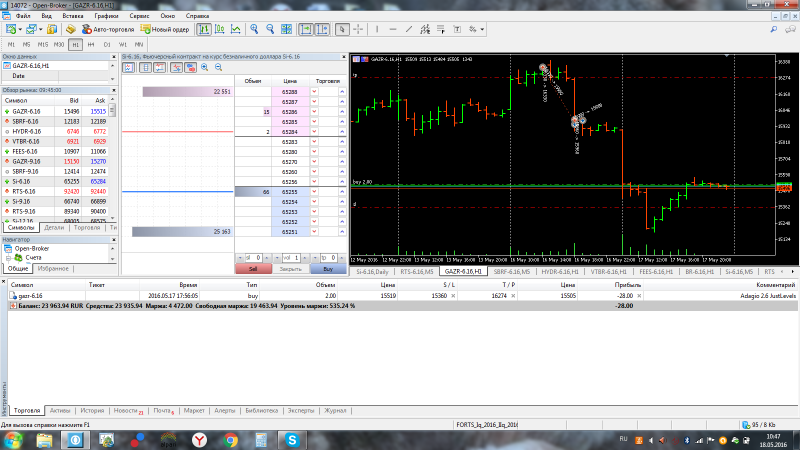Switch to Избранное tab in Navigator
The width and height of the screenshot is (800, 450).
(53, 268)
